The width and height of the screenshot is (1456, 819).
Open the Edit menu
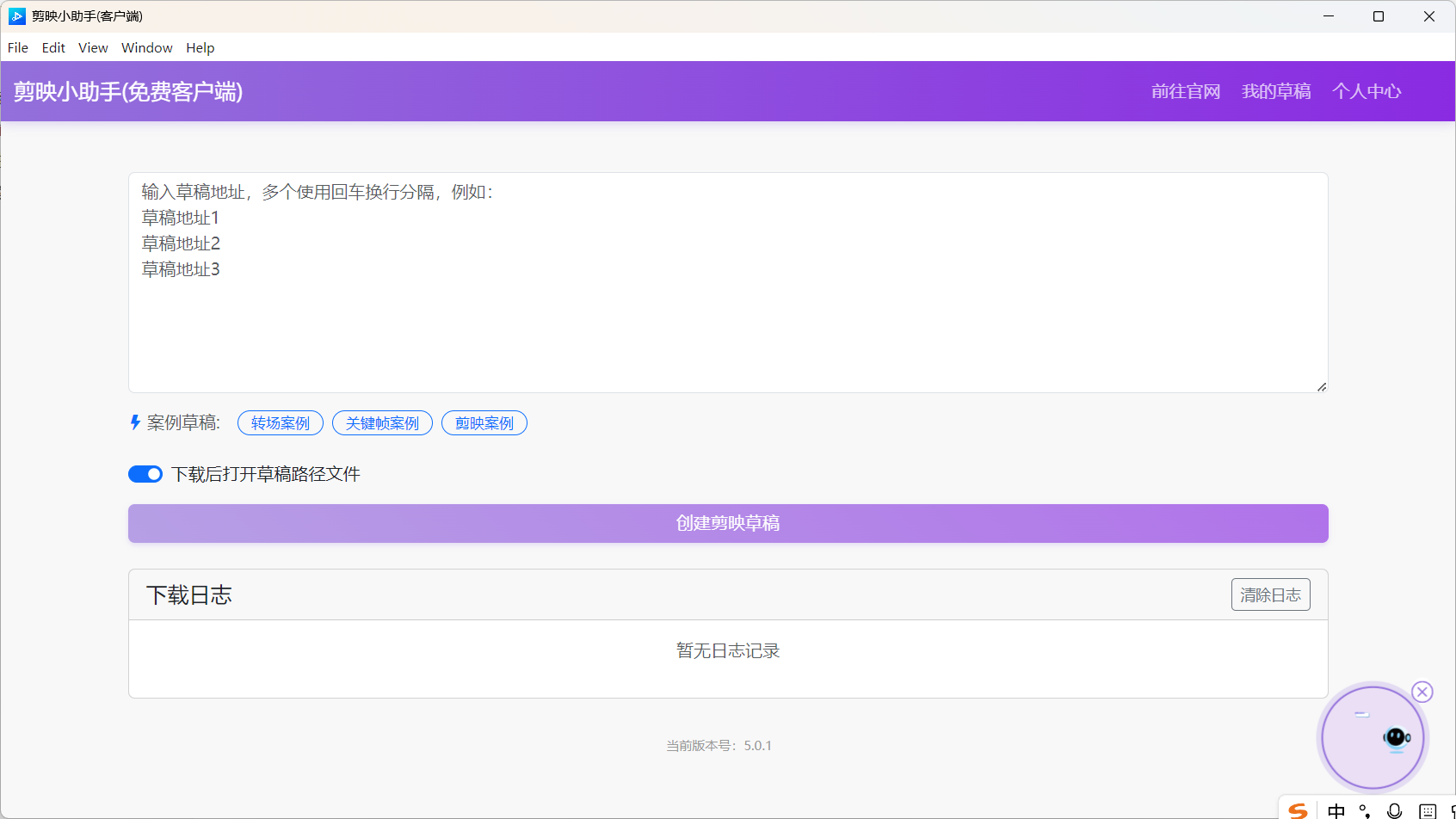coord(53,48)
